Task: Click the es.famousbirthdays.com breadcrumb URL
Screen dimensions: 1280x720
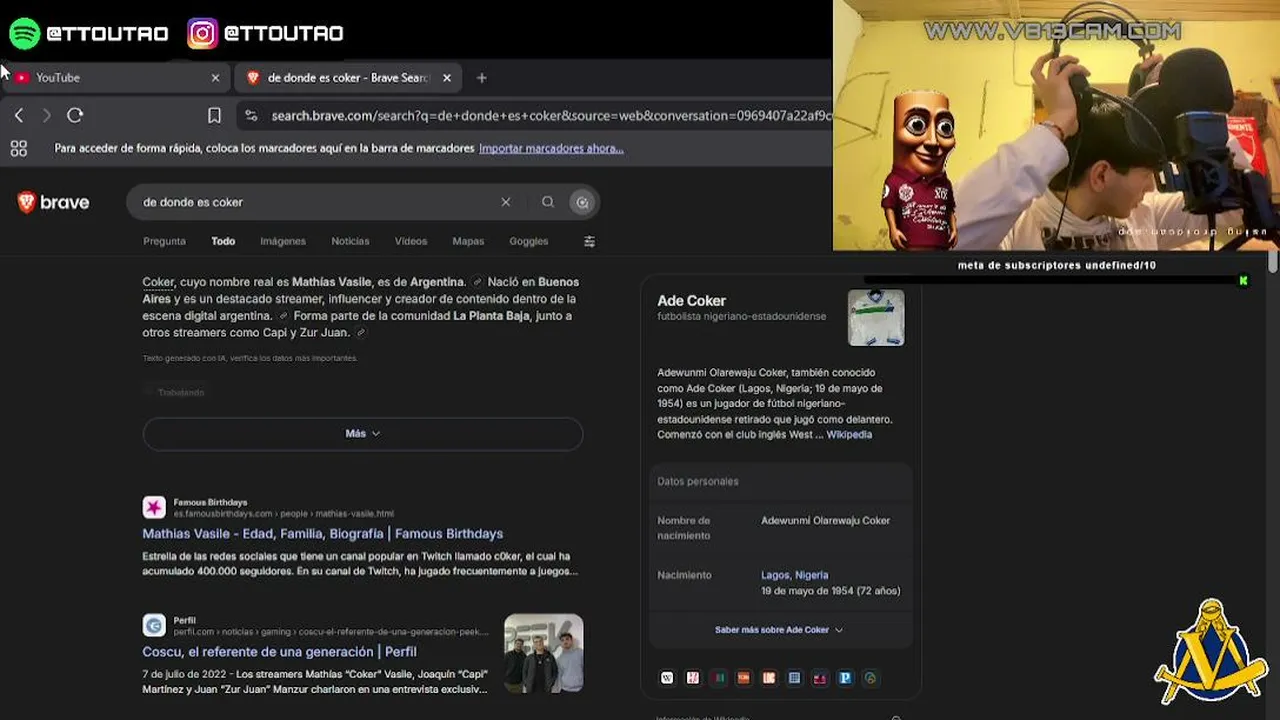Action: pos(284,514)
